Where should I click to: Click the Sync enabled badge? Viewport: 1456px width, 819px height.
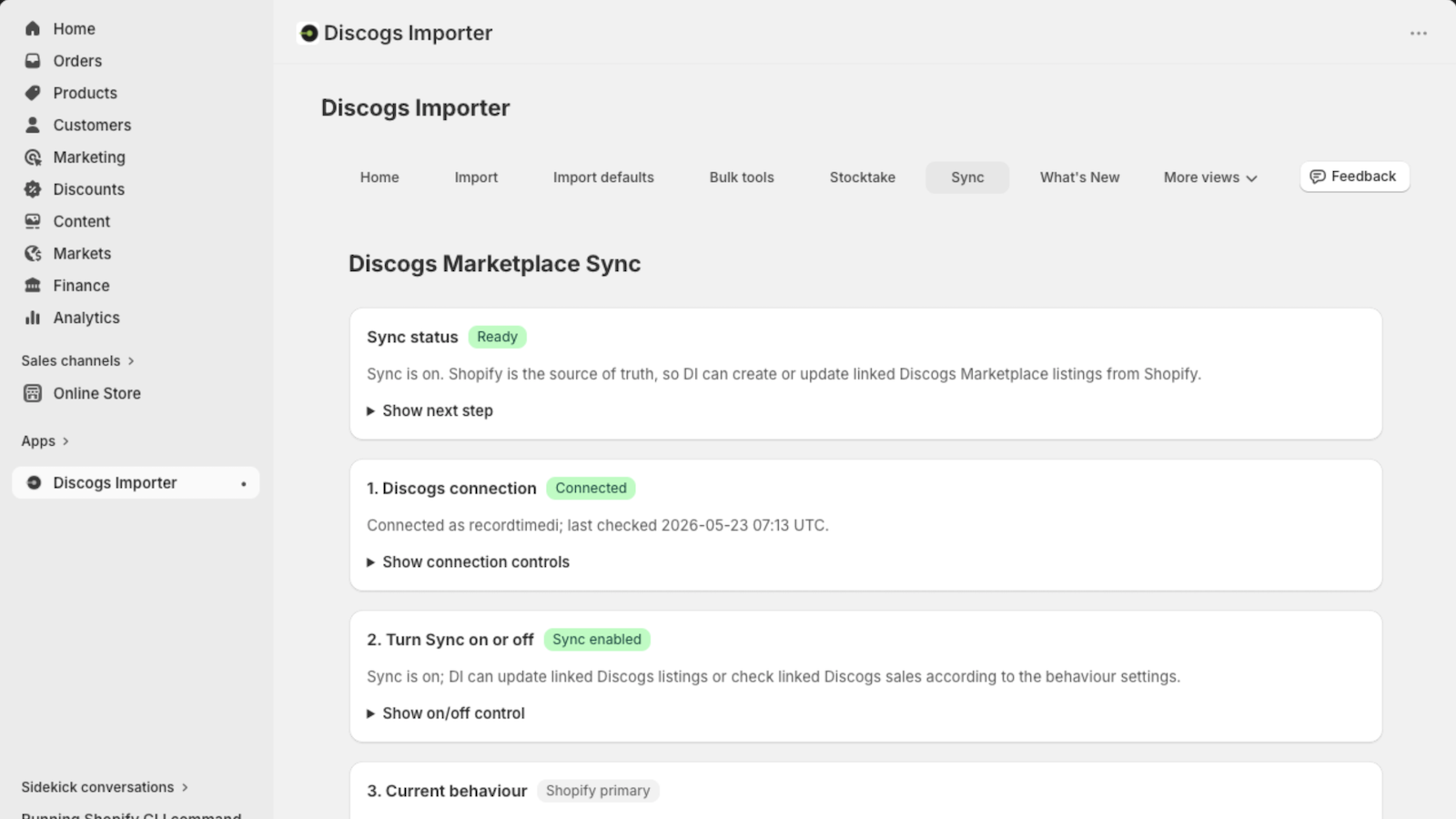pos(597,640)
